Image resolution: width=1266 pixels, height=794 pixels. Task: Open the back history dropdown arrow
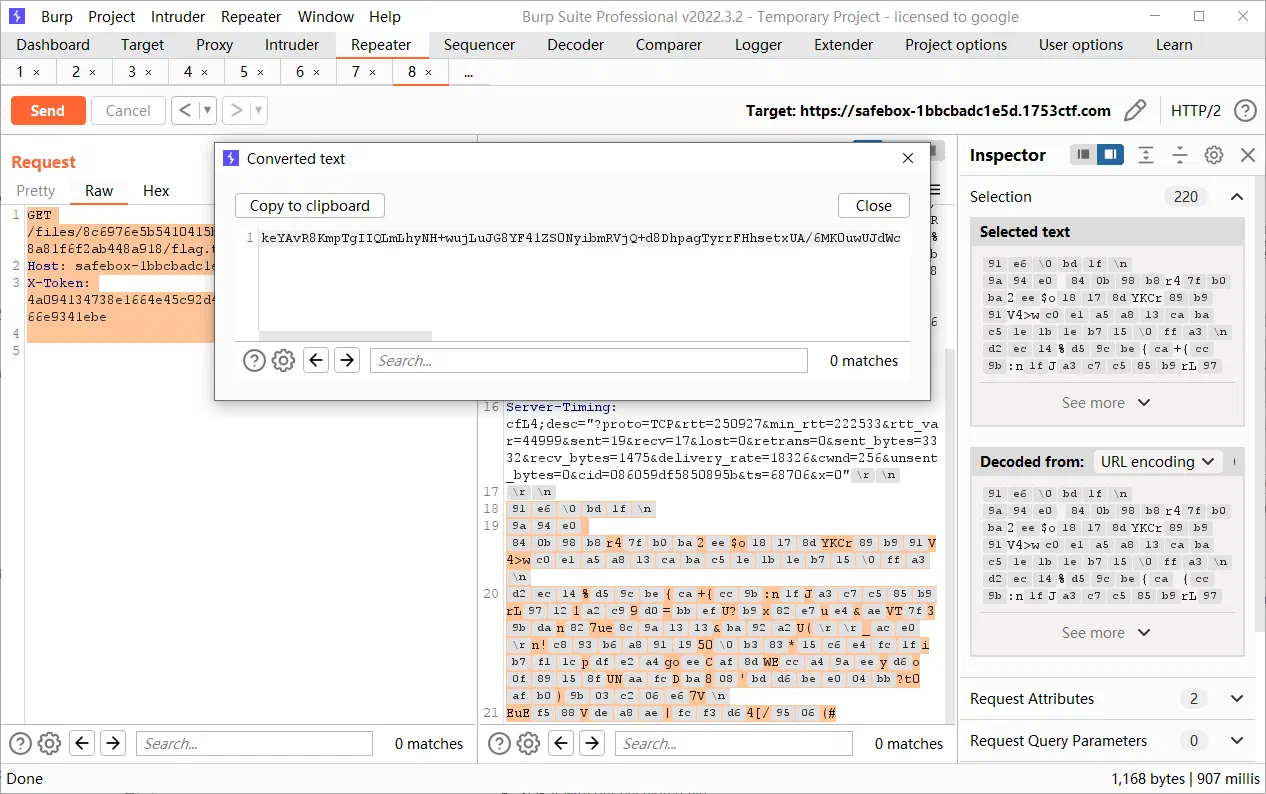207,110
